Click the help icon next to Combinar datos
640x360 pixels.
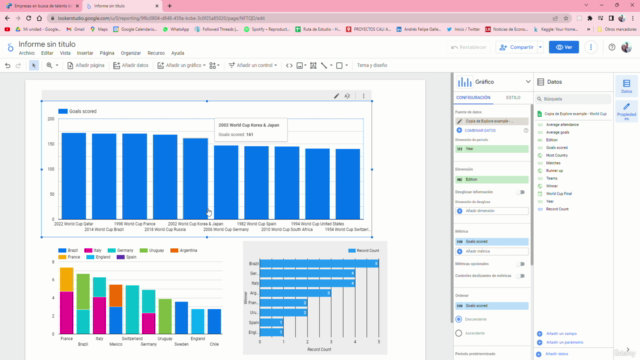(526, 131)
